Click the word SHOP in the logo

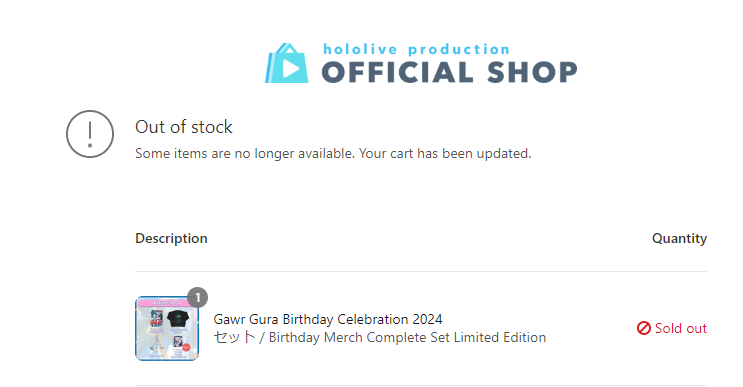tap(532, 72)
